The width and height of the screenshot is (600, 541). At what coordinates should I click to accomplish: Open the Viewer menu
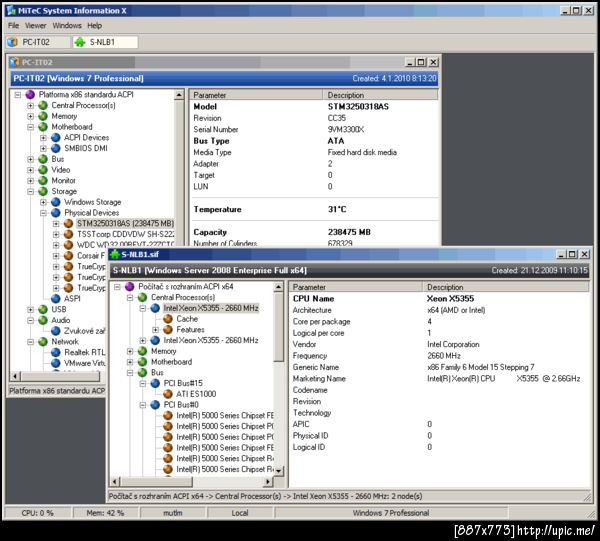[36, 26]
